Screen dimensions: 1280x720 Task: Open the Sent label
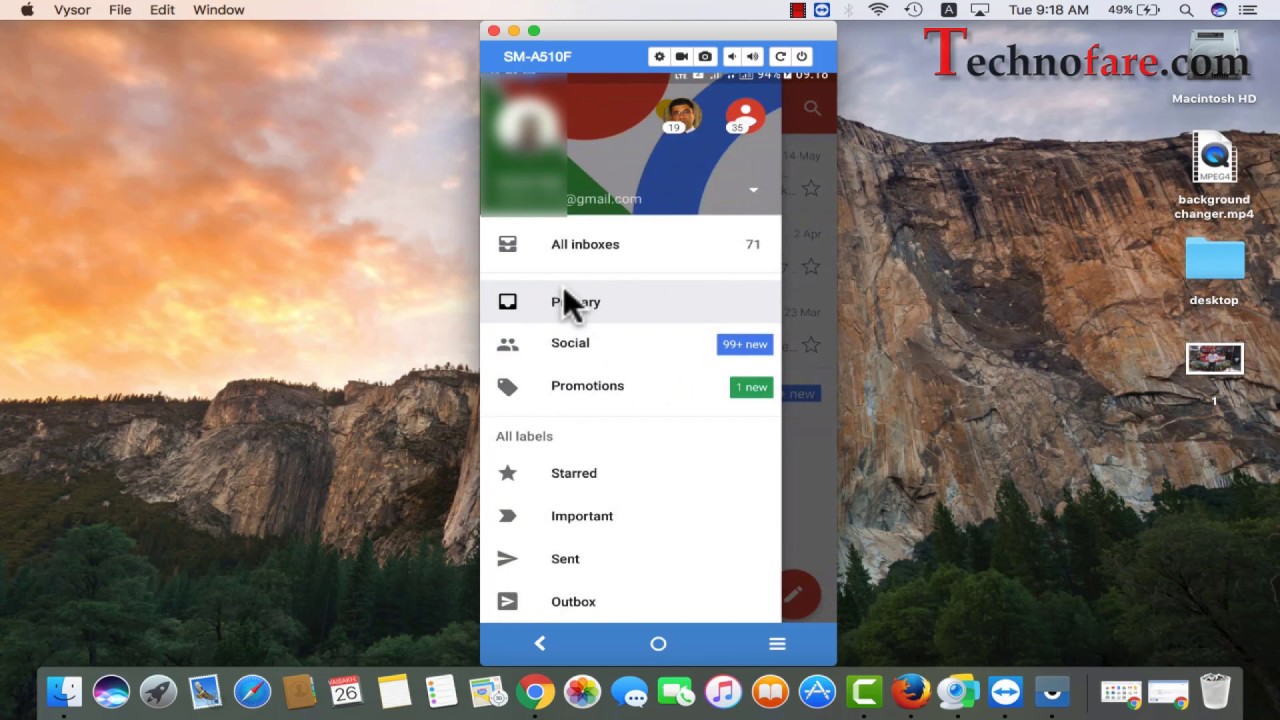pos(630,559)
